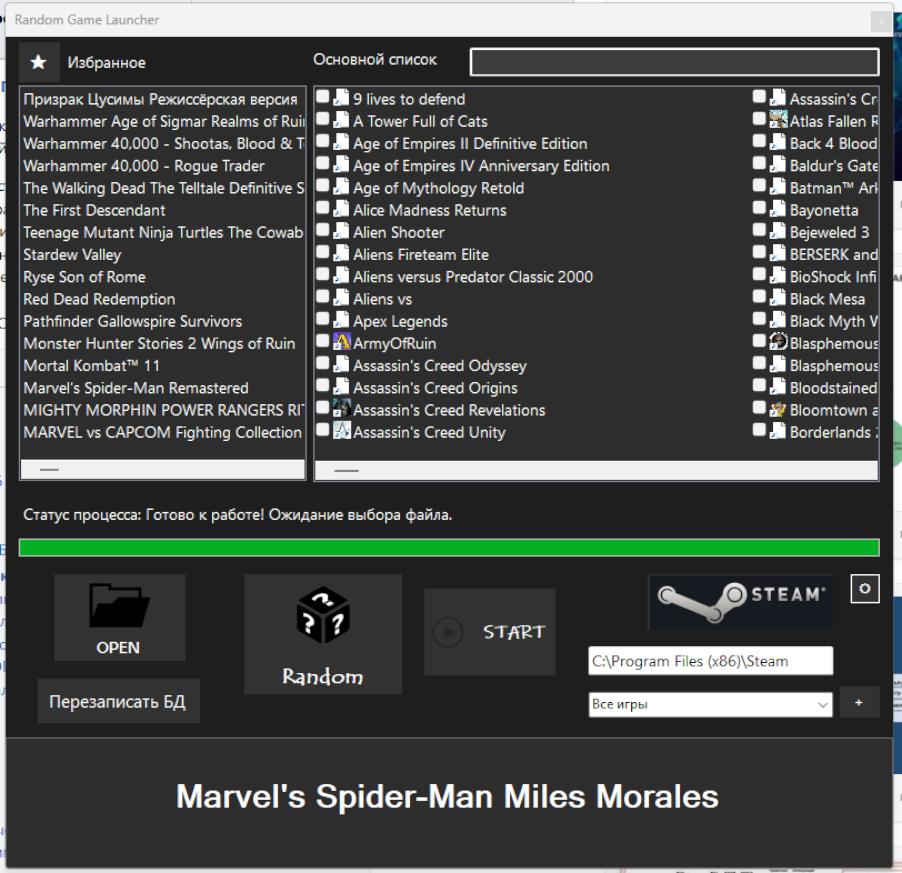Image resolution: width=902 pixels, height=873 pixels.
Task: Select Призрак Цусимы Режиссёрская версия
Action: click(160, 99)
